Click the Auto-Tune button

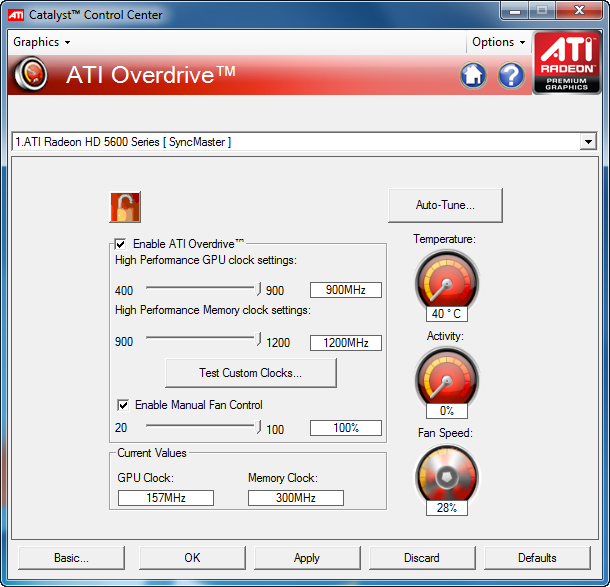[x=445, y=205]
